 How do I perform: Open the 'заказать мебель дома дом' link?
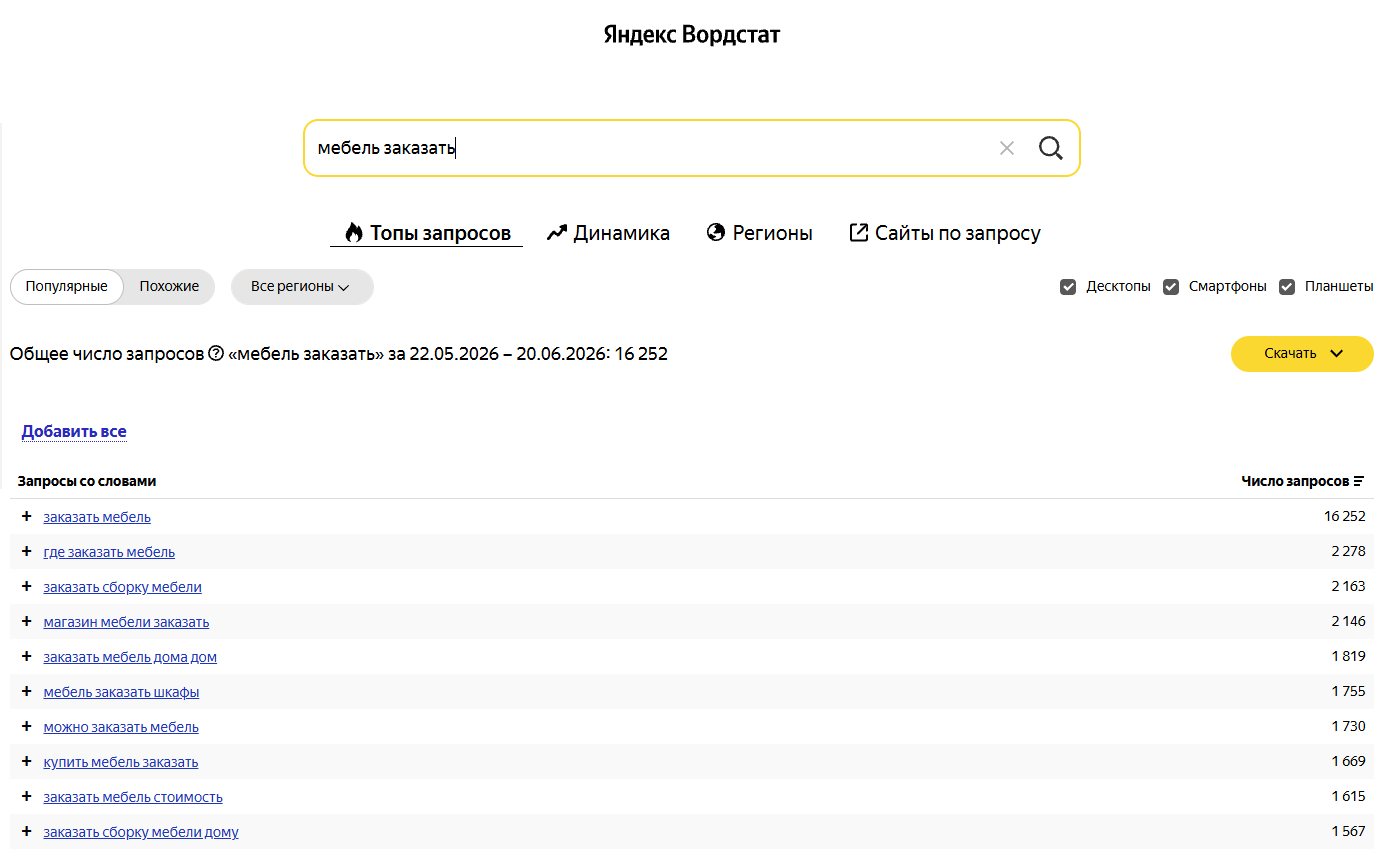130,657
